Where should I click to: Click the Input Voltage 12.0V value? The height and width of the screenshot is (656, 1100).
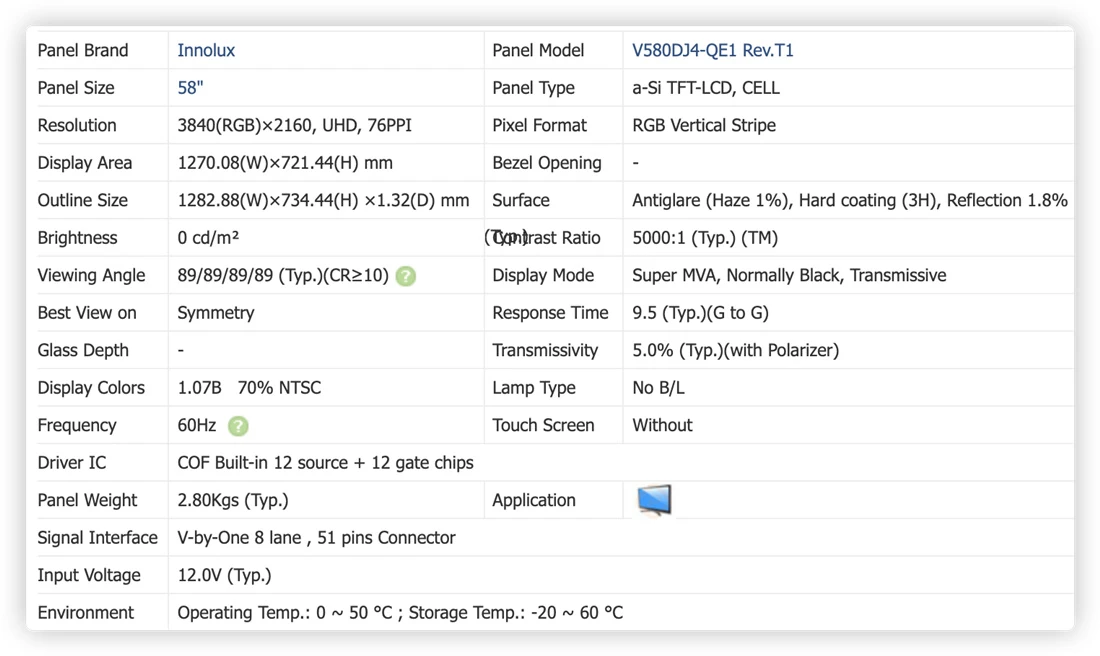coord(224,575)
